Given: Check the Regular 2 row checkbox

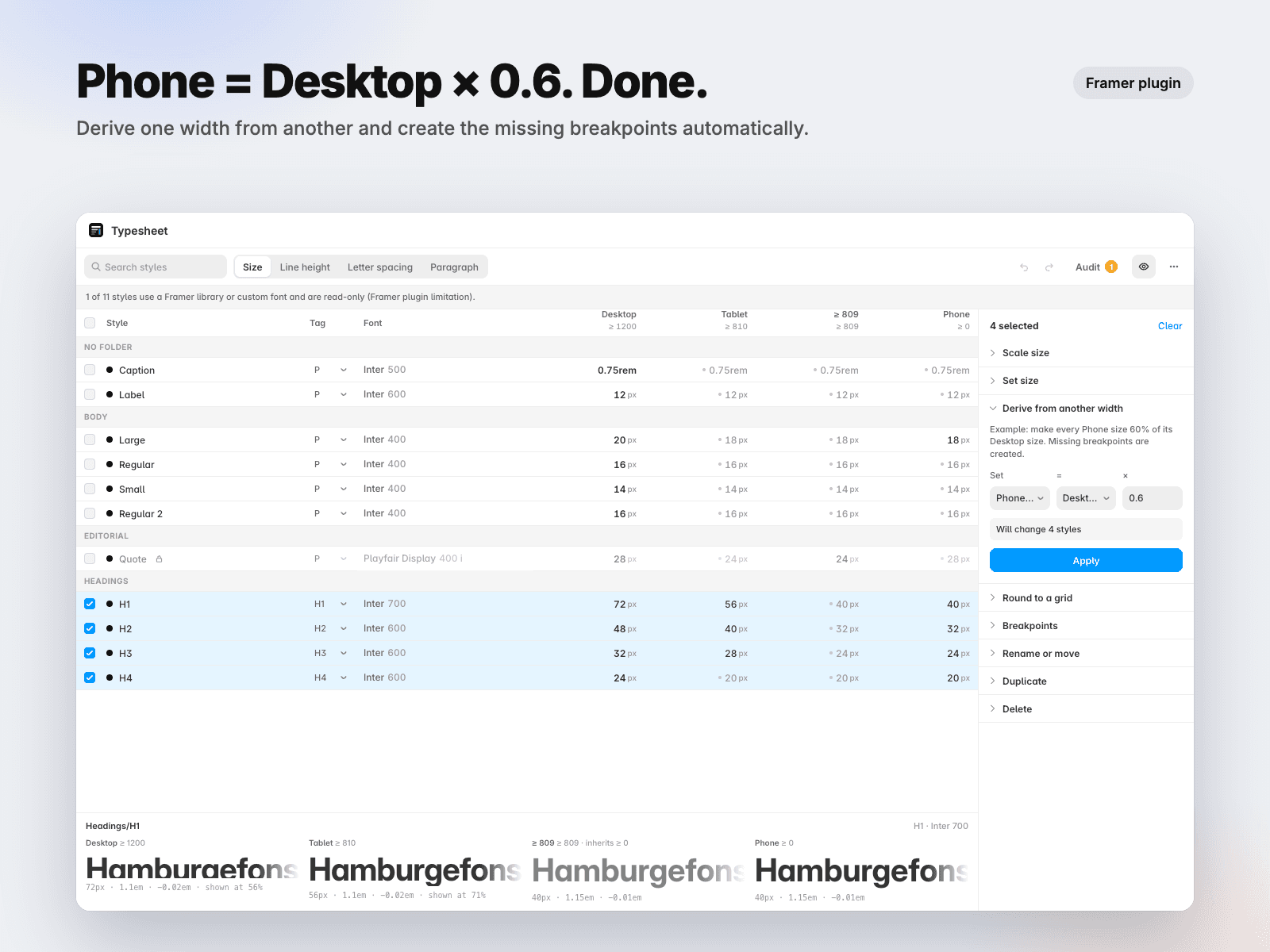Looking at the screenshot, I should (x=90, y=513).
